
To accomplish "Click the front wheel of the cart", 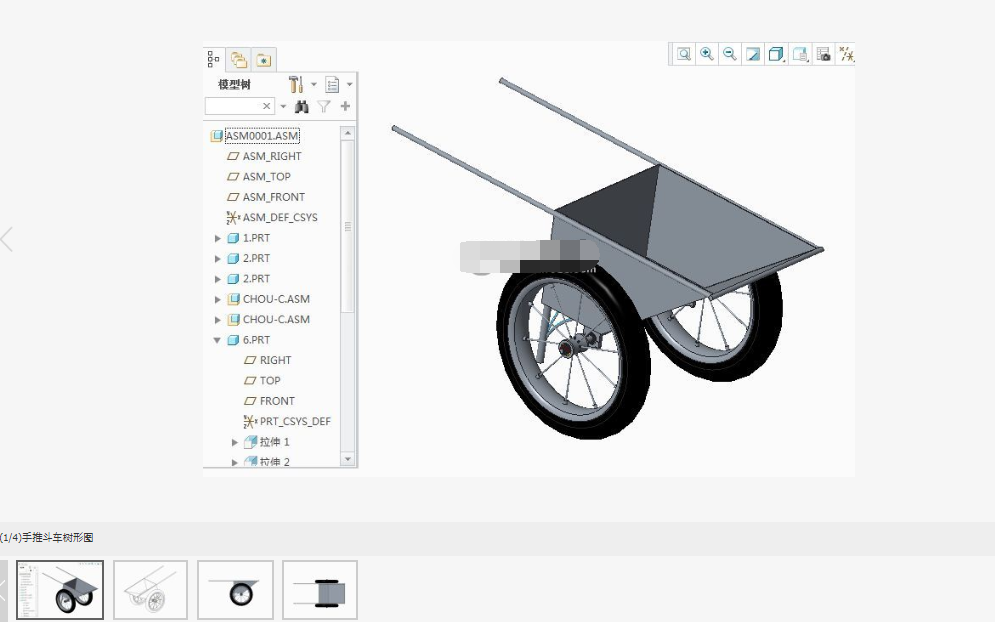I will tap(574, 351).
